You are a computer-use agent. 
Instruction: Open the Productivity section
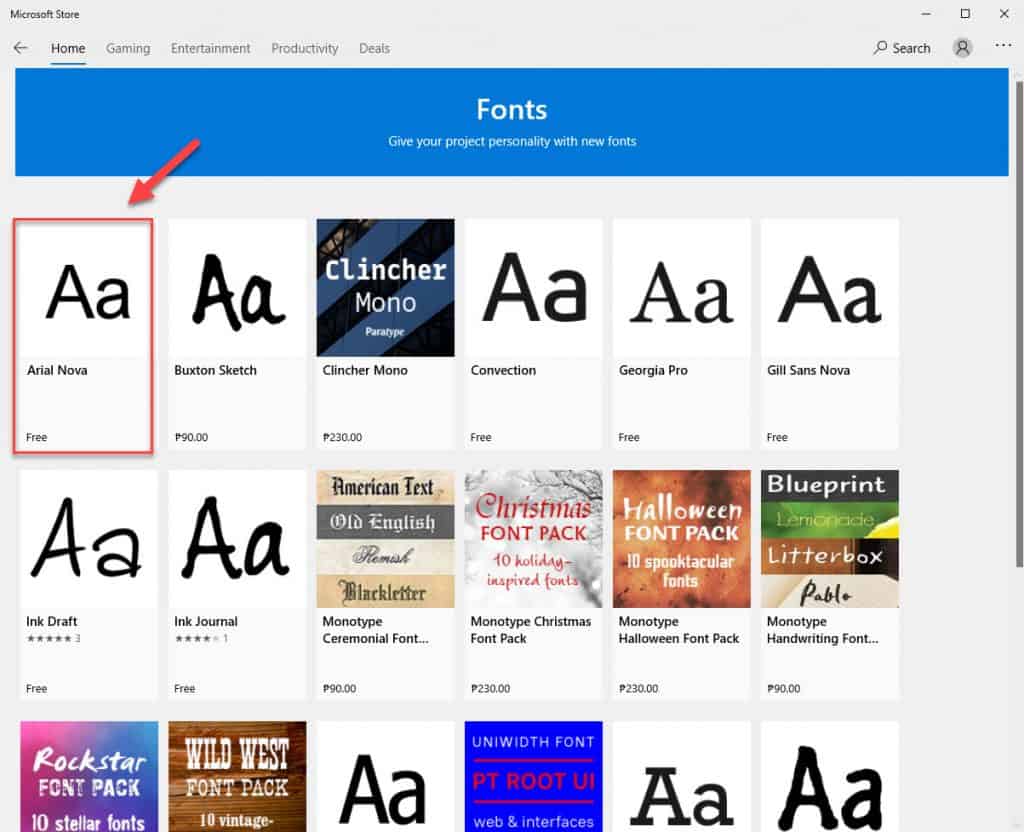tap(304, 47)
